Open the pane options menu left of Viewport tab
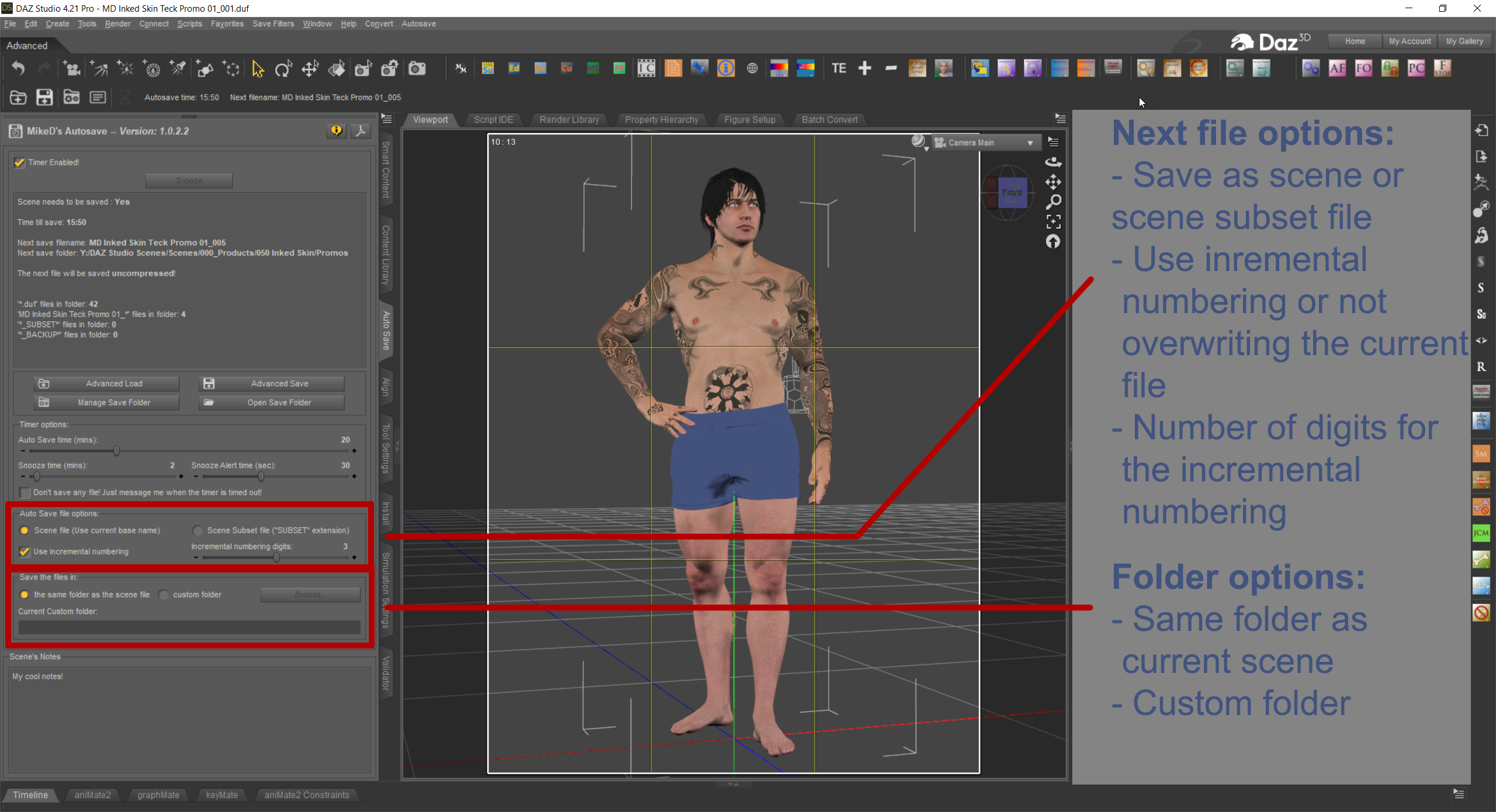Image resolution: width=1496 pixels, height=812 pixels. click(x=387, y=119)
